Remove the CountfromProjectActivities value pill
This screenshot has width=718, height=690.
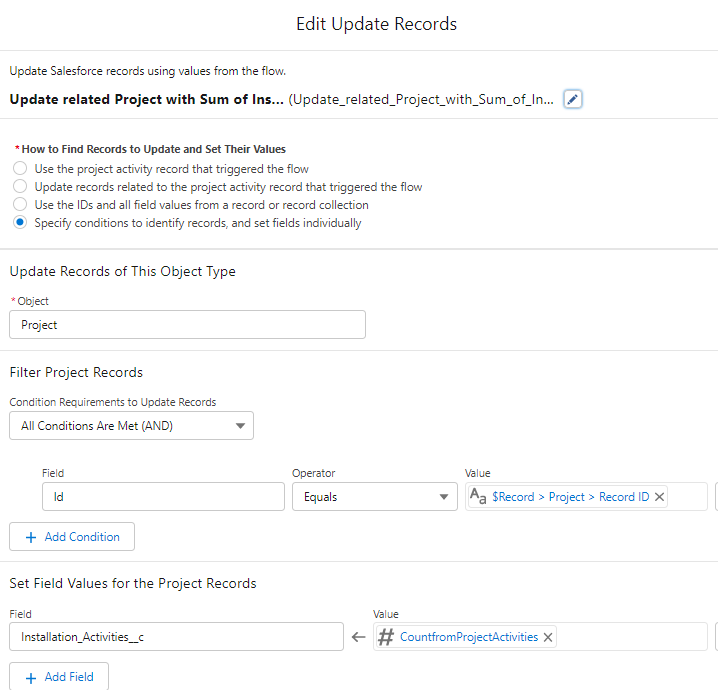click(x=548, y=637)
